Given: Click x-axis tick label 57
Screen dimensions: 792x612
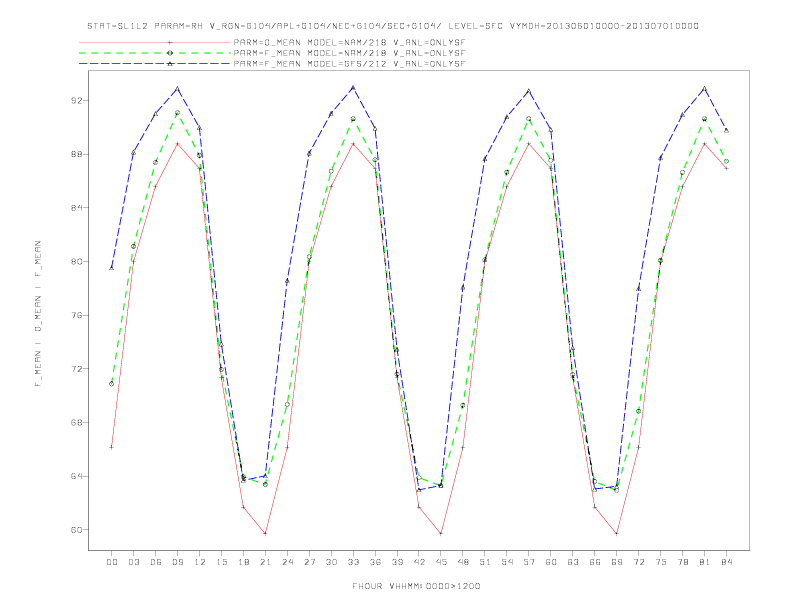Looking at the screenshot, I should point(529,562).
